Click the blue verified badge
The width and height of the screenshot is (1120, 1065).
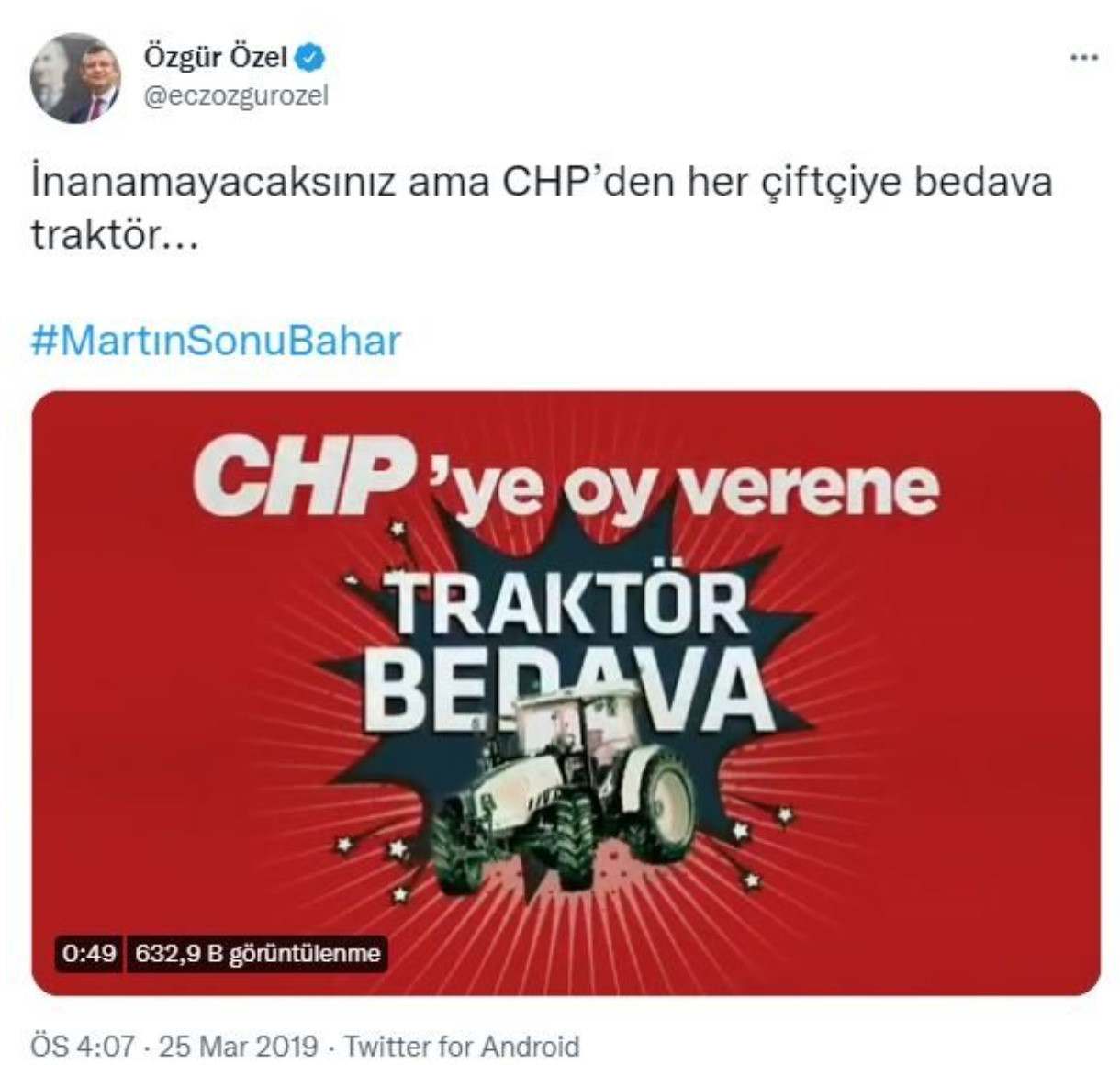coord(313,59)
